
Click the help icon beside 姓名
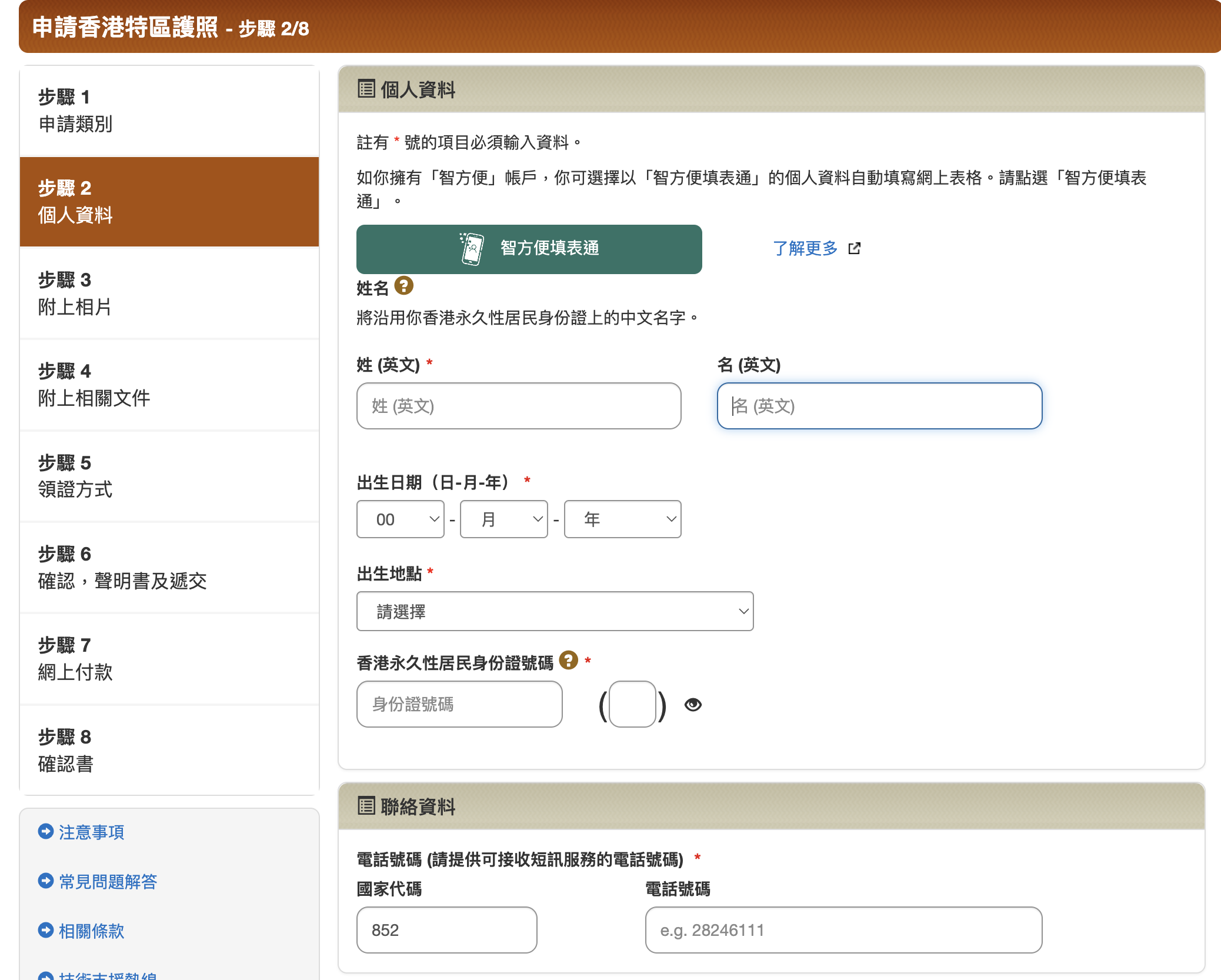pyautogui.click(x=403, y=286)
